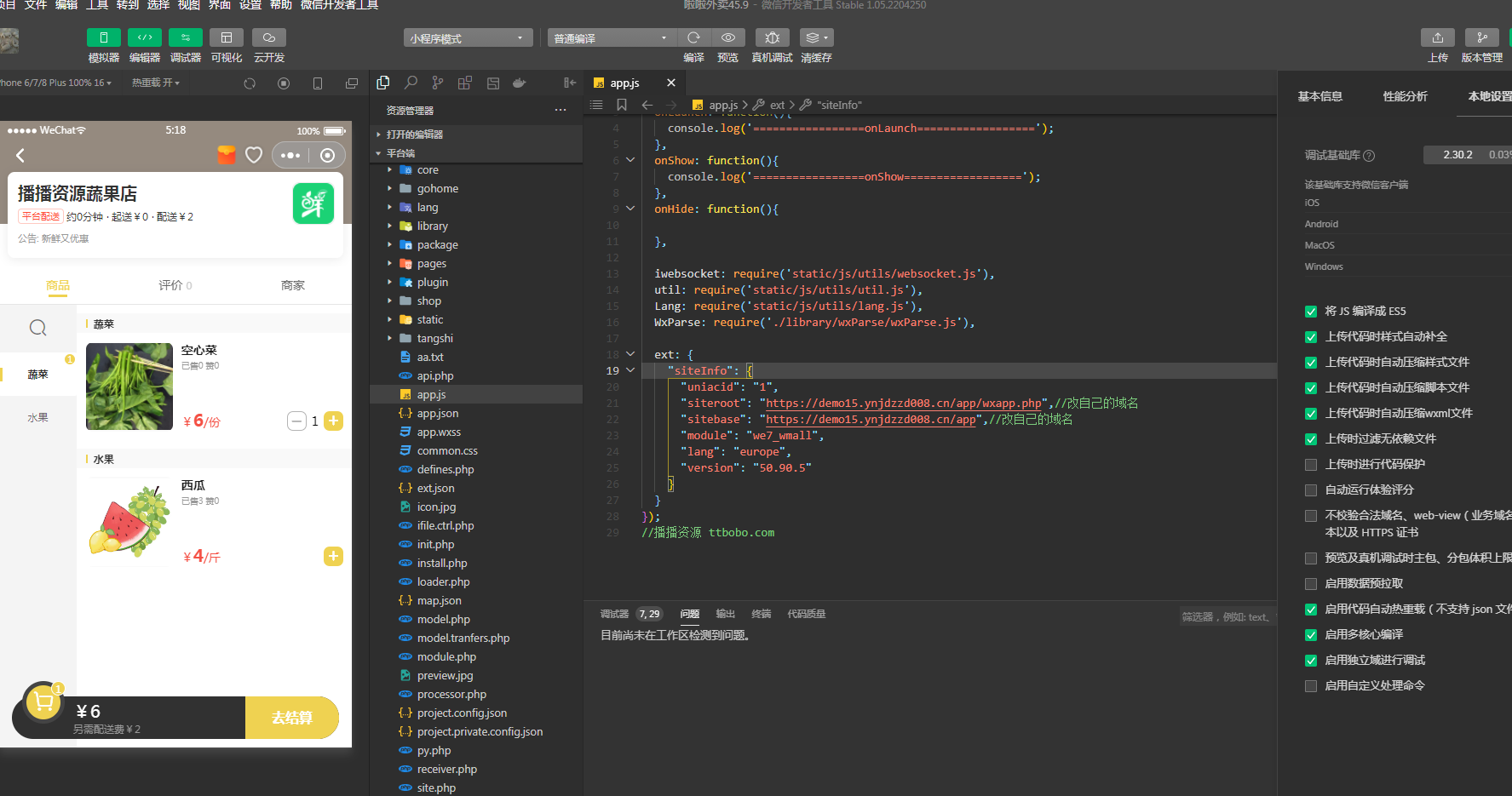The width and height of the screenshot is (1512, 796).
Task: Open the resource manager more options ellipsis
Action: tap(560, 110)
